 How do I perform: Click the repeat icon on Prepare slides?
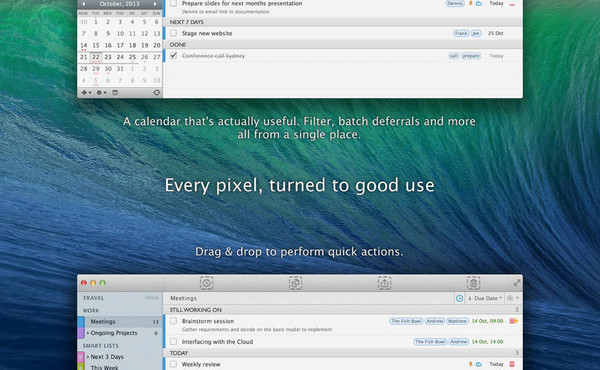tap(479, 3)
